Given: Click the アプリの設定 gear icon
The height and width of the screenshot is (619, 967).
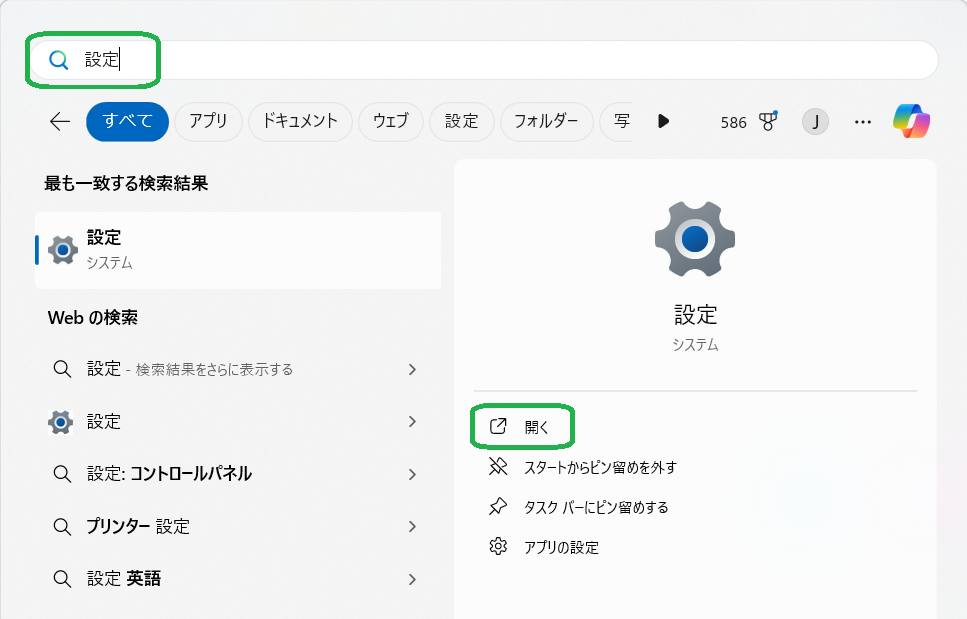Looking at the screenshot, I should coord(498,547).
